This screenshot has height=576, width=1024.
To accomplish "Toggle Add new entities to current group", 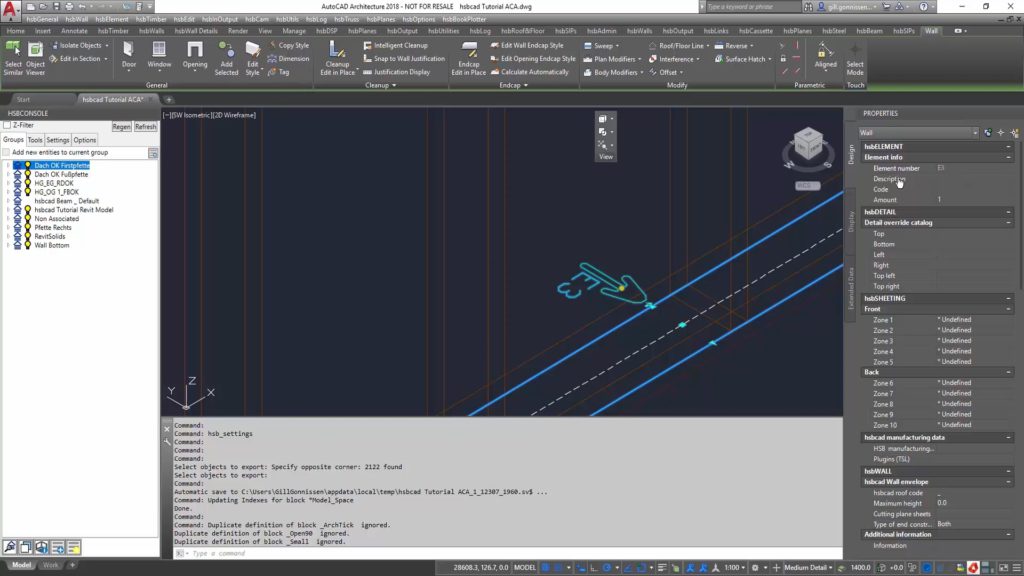I will pyautogui.click(x=7, y=152).
